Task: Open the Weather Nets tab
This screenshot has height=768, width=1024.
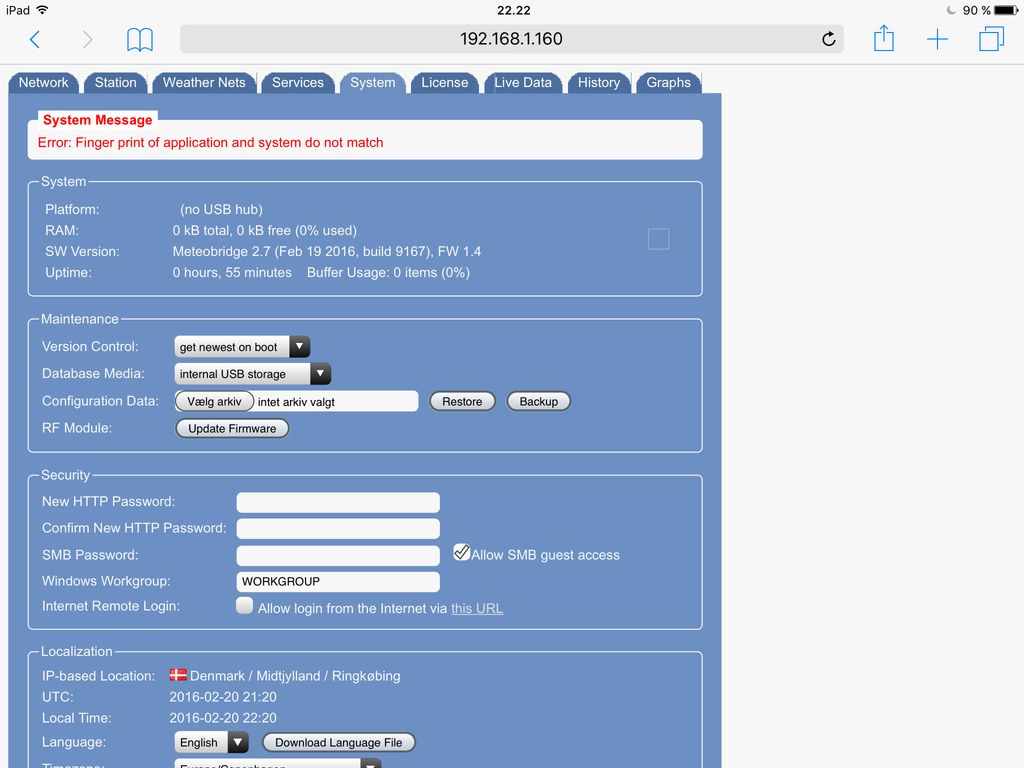Action: click(x=204, y=82)
